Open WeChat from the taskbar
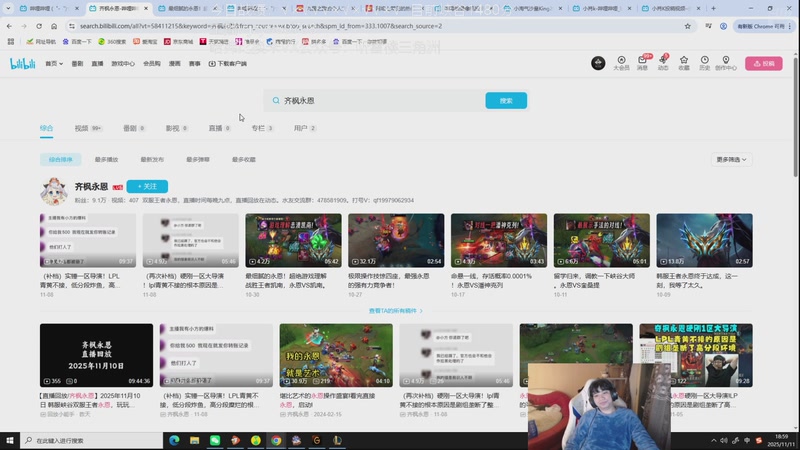800x450 pixels. 215,440
